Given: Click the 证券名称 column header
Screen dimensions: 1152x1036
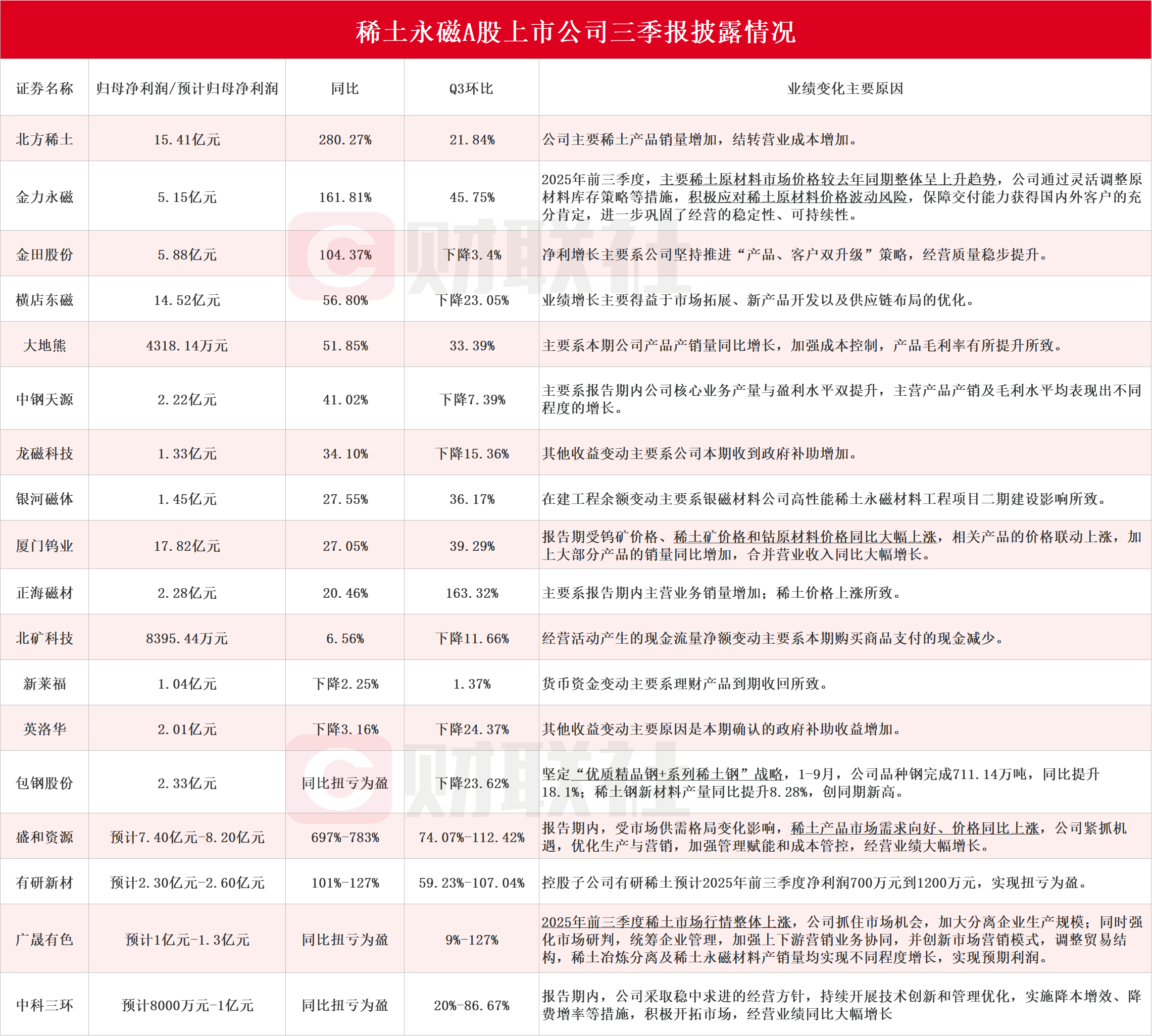Looking at the screenshot, I should click(x=44, y=88).
